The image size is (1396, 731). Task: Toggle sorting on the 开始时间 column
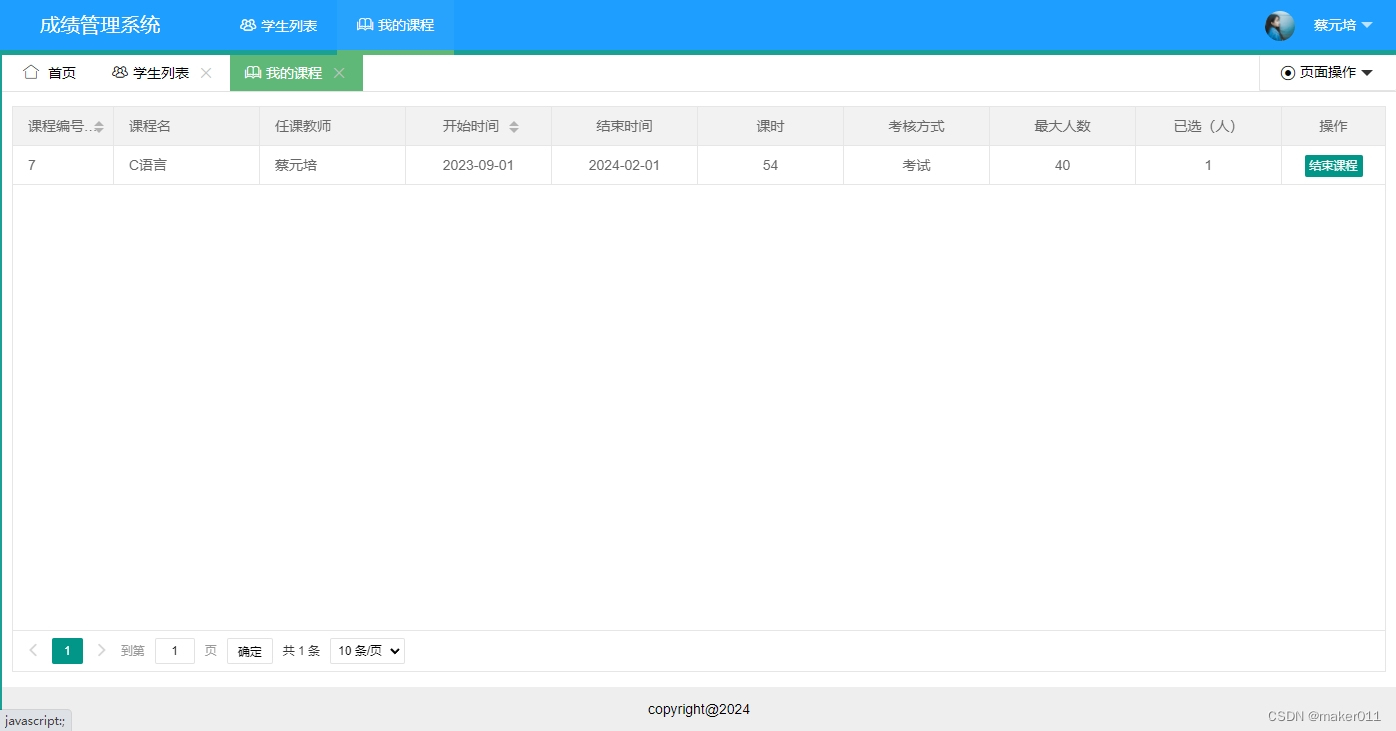[x=514, y=126]
